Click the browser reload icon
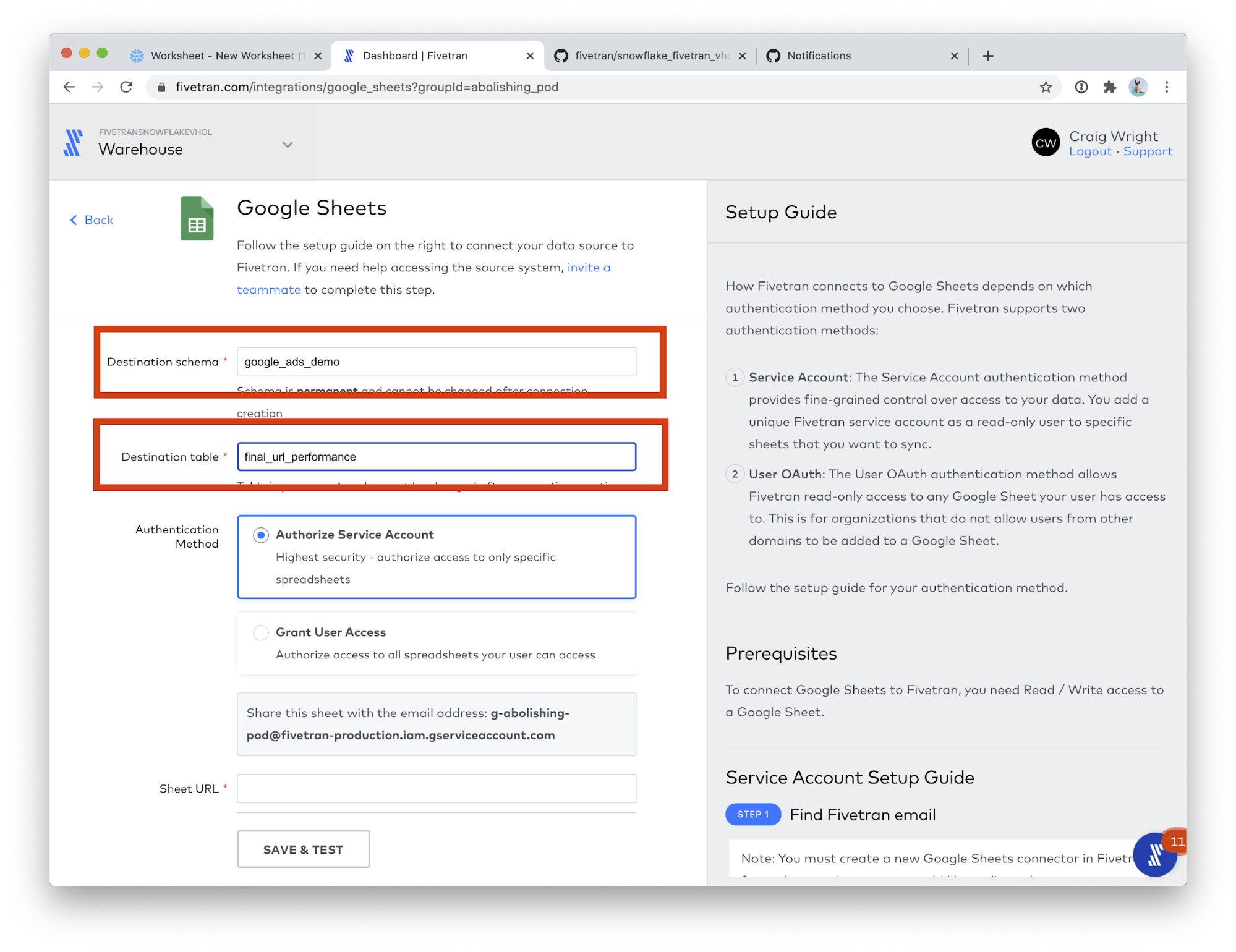1236x952 pixels. point(126,87)
